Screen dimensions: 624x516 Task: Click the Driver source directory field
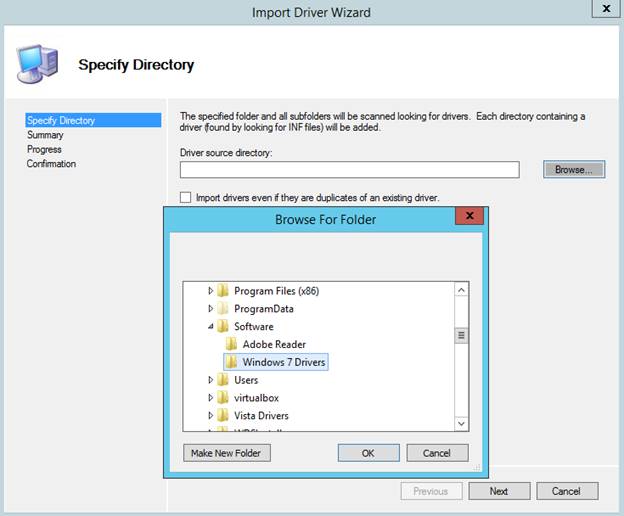tap(349, 170)
